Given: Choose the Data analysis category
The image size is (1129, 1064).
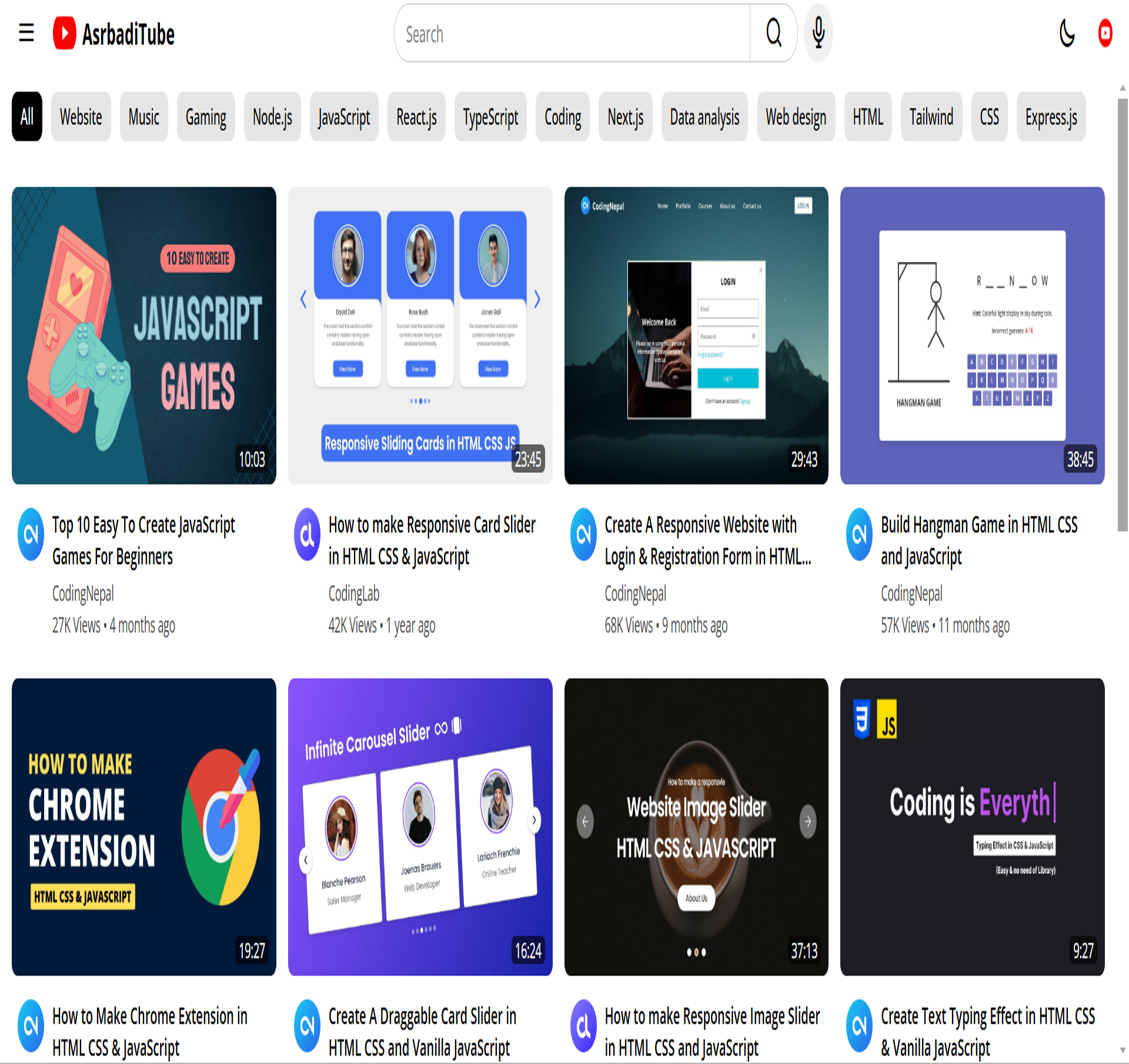Looking at the screenshot, I should coord(704,116).
